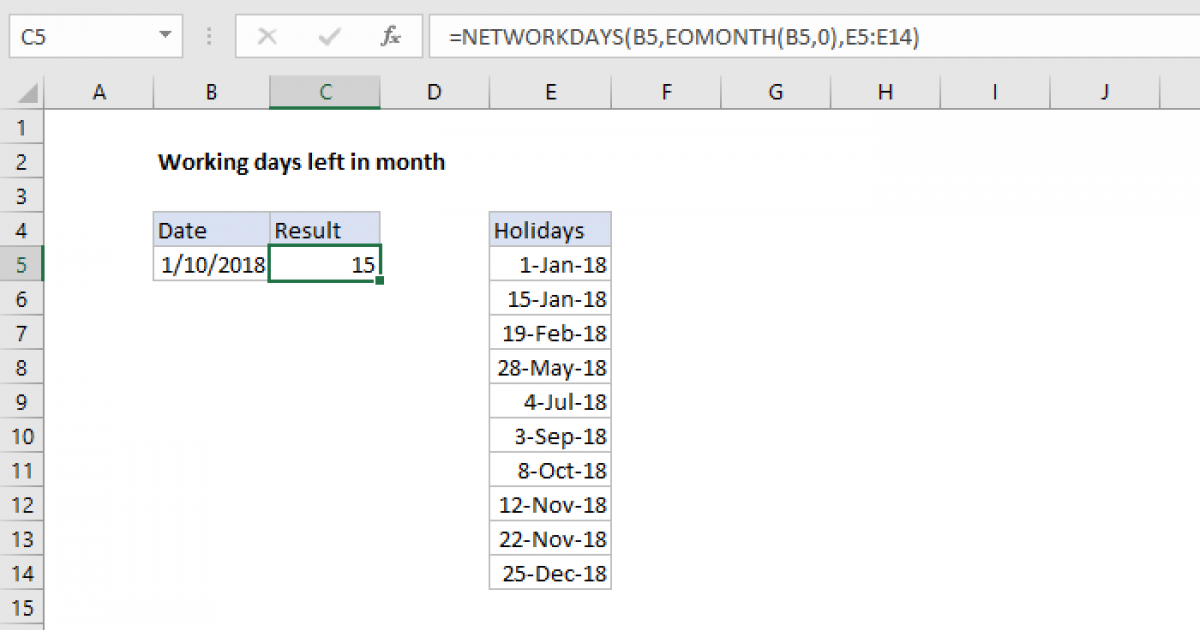1200x630 pixels.
Task: Click the cancel formula X icon
Action: coord(267,37)
